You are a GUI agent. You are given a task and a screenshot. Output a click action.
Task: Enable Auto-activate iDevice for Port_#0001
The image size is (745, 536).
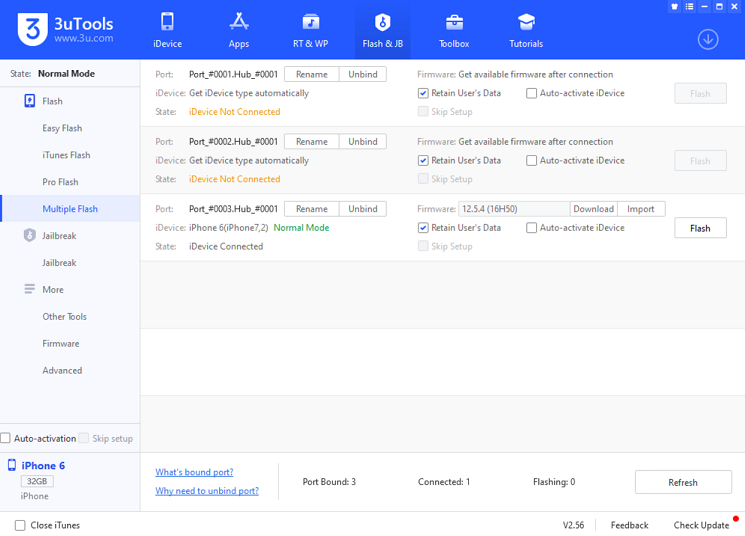tap(531, 93)
